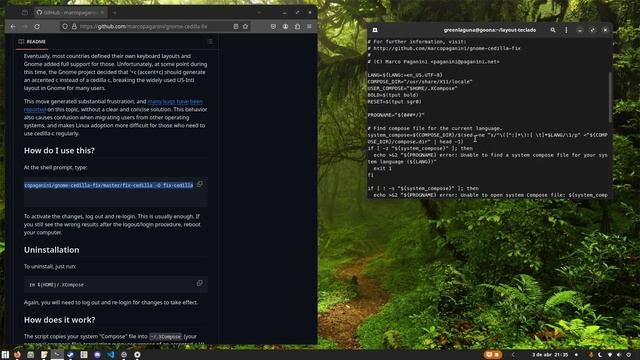Open the extensions puzzle icon

(x=297, y=27)
